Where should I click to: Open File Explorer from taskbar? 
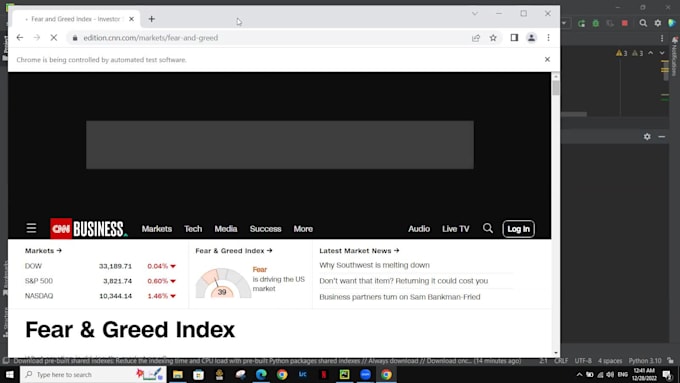(x=177, y=374)
